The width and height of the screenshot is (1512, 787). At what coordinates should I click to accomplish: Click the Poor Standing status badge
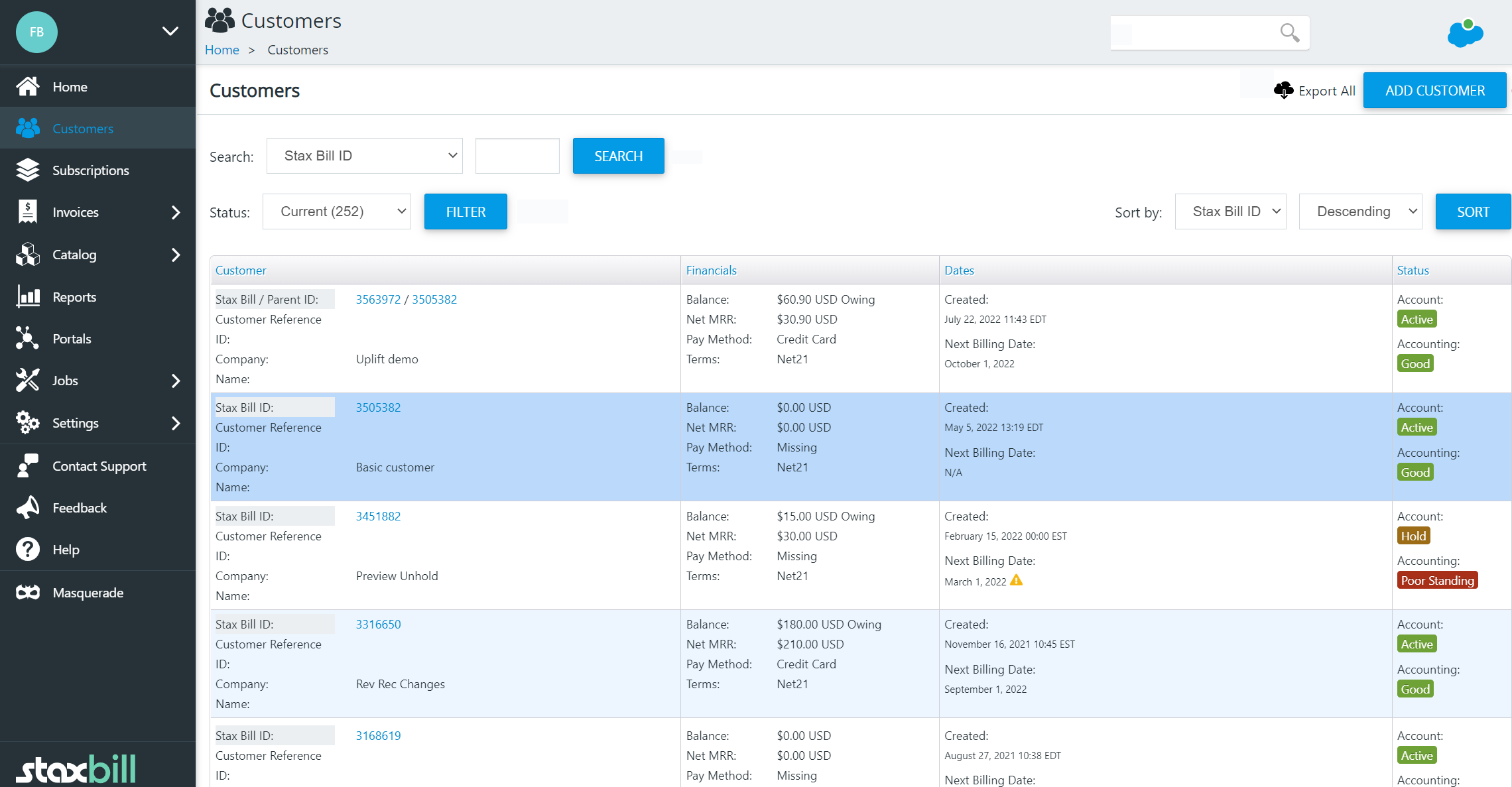pos(1438,580)
